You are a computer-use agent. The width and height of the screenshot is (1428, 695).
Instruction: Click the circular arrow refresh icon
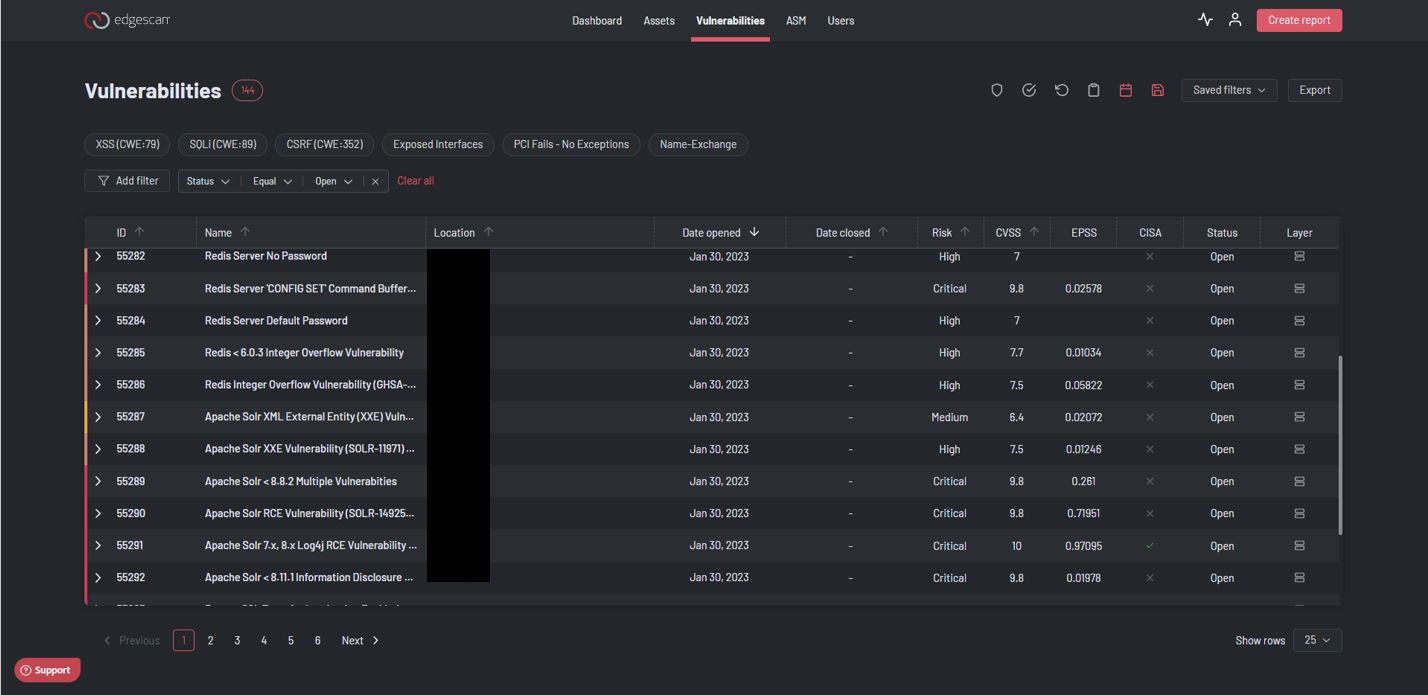pos(1061,90)
